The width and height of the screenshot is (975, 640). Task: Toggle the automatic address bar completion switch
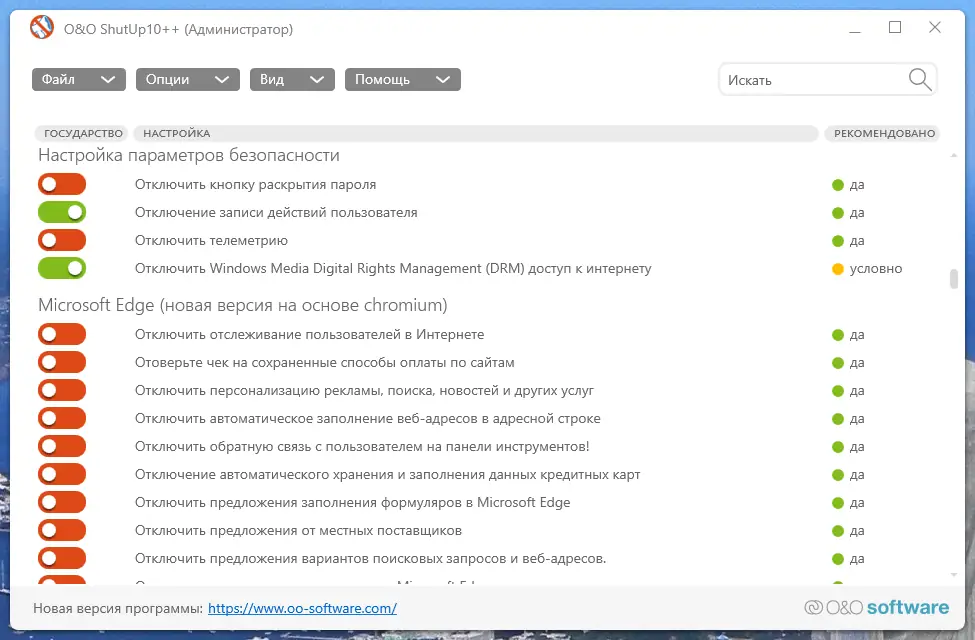(x=62, y=418)
